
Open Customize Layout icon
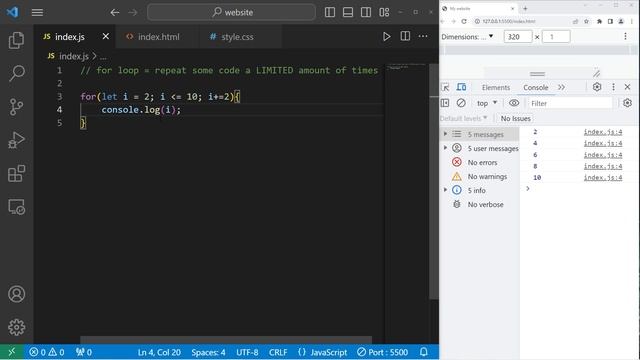(x=384, y=12)
